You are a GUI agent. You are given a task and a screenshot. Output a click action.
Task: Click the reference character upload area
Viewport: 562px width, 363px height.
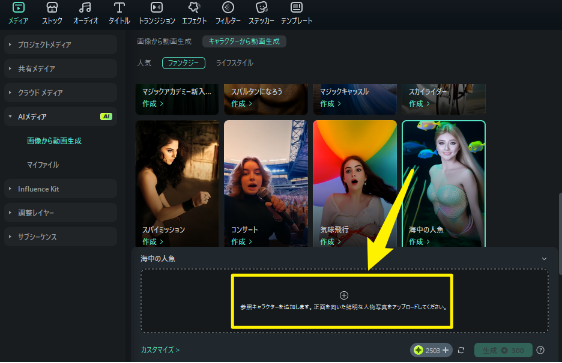pyautogui.click(x=344, y=300)
